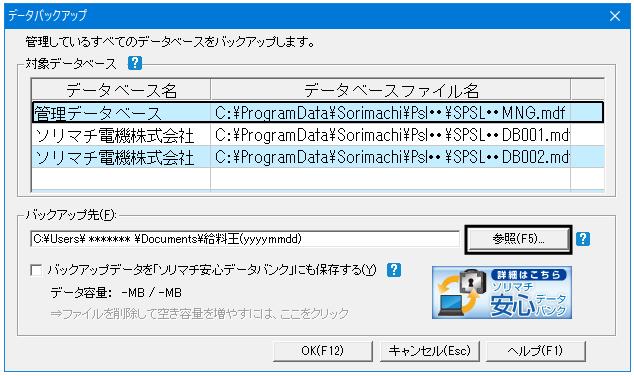The image size is (634, 376).
Task: Open ヘルプ(F1) button
Action: point(535,351)
